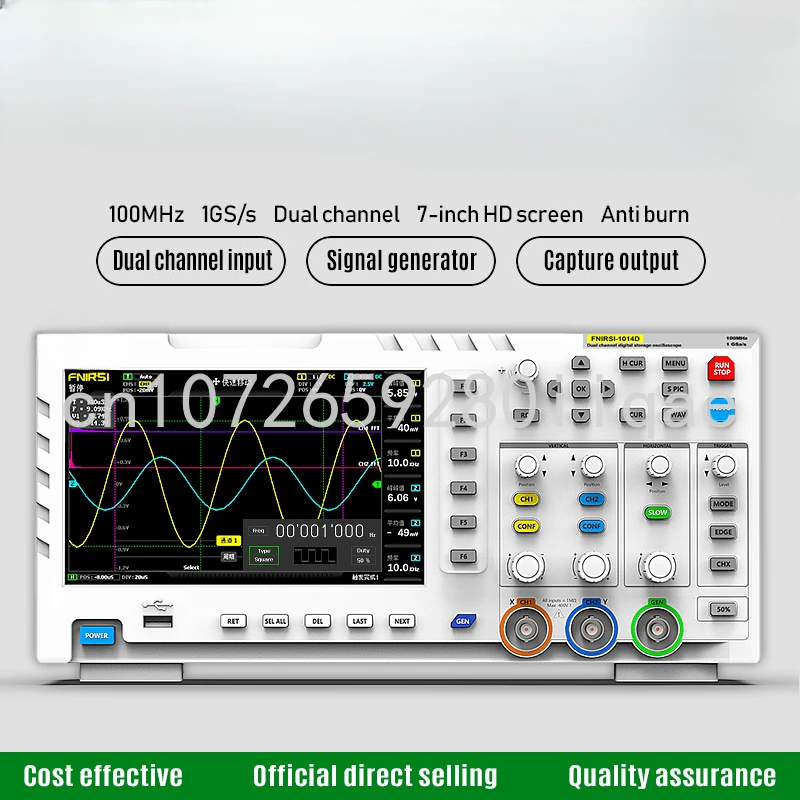This screenshot has height=800, width=800.
Task: Click the trigger CHX source button
Action: coord(723,564)
